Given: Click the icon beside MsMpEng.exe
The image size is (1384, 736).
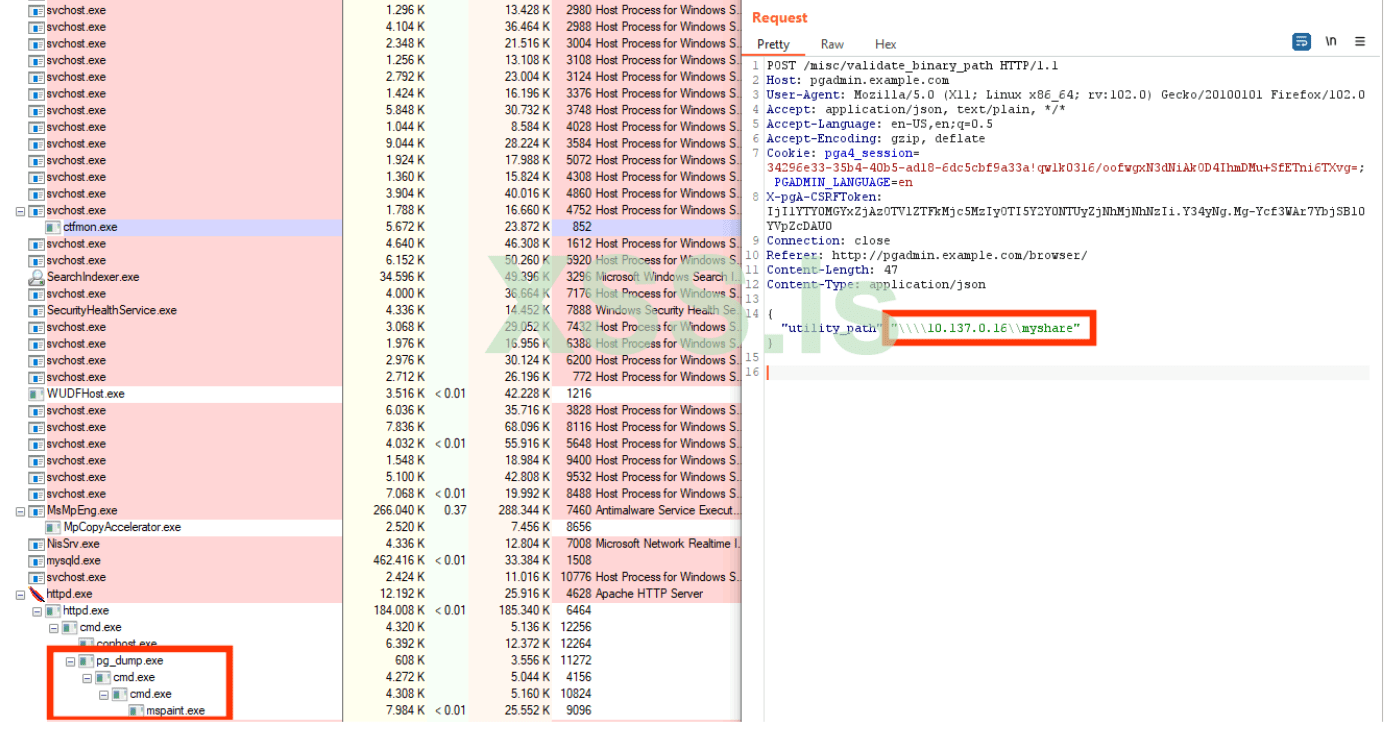Looking at the screenshot, I should (38, 511).
